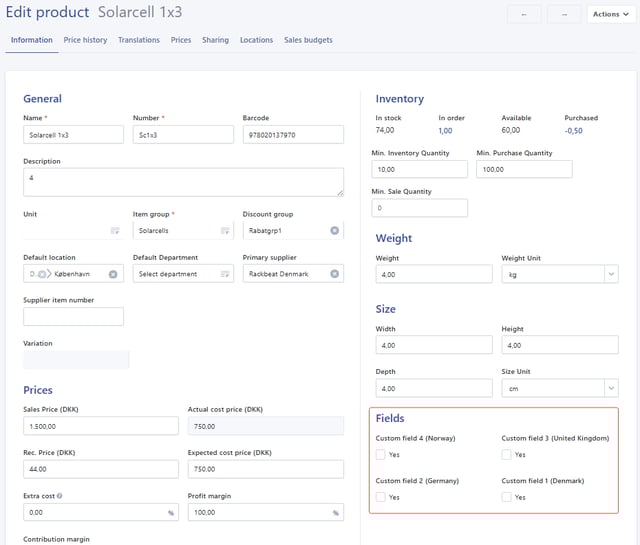Viewport: 640px width, 545px height.
Task: Clear the Discount group selection
Action: point(334,231)
